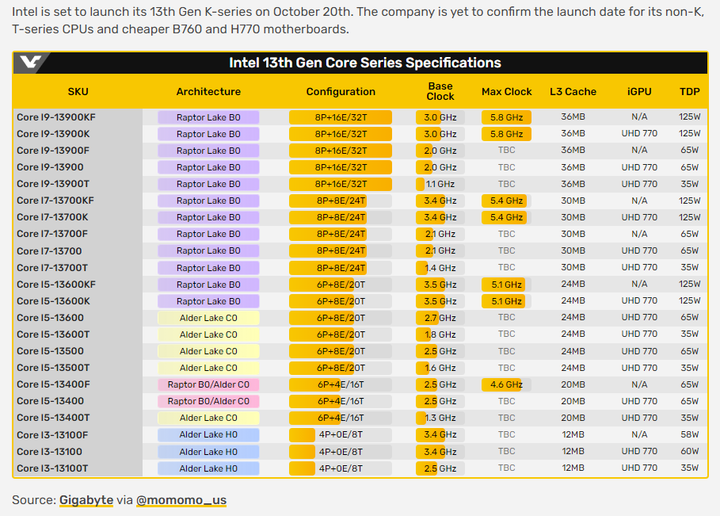Click the Max Clock column header

tap(506, 91)
